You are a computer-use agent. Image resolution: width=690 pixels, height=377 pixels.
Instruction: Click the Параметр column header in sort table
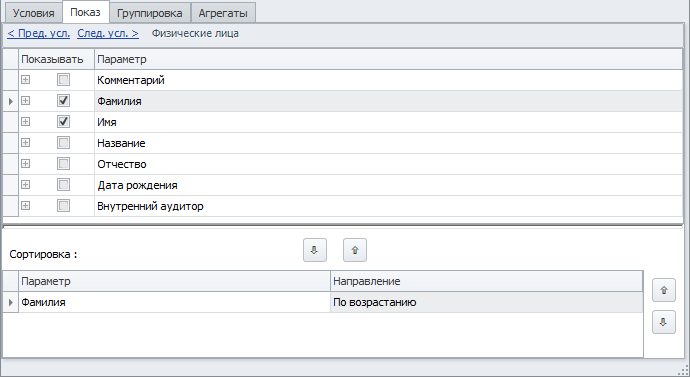tap(174, 281)
